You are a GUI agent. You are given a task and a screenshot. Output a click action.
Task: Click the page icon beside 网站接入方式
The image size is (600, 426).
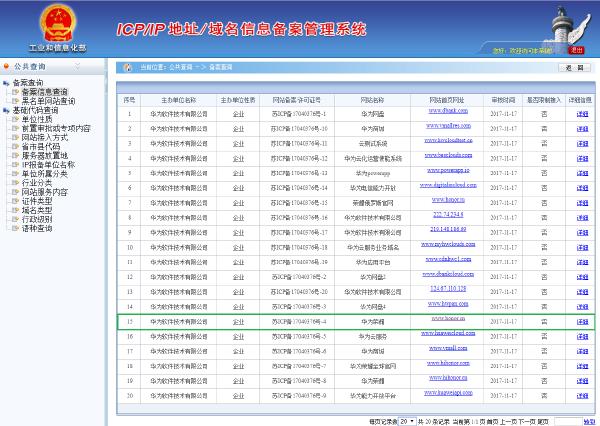coord(15,137)
